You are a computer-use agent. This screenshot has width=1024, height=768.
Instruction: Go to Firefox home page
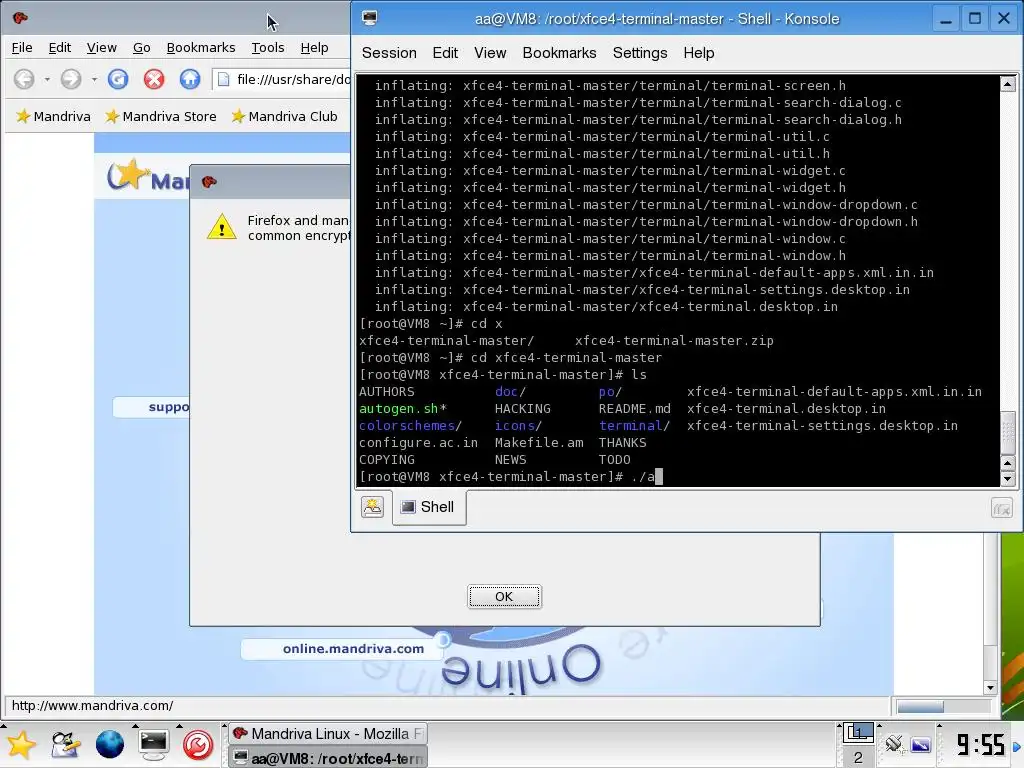pos(190,80)
